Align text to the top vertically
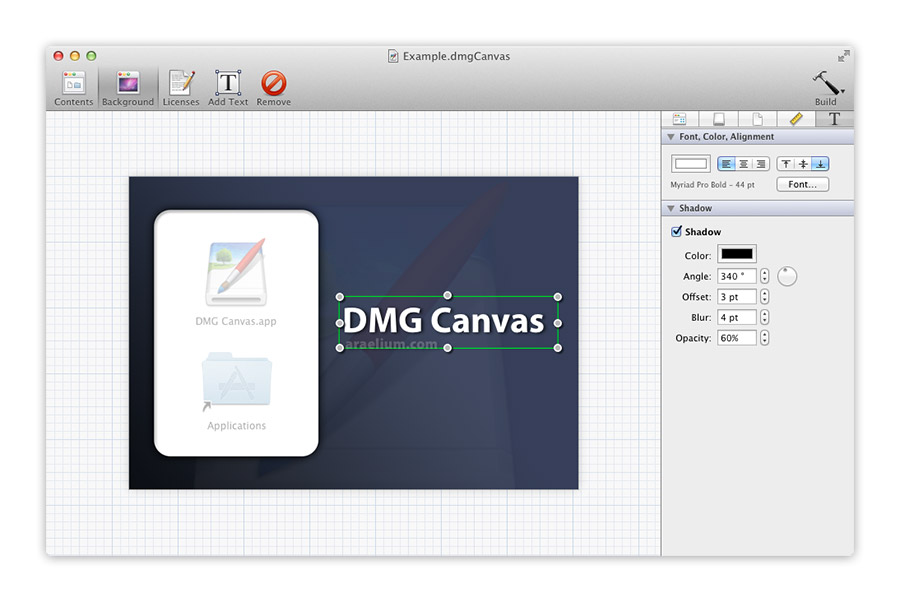 (x=786, y=164)
